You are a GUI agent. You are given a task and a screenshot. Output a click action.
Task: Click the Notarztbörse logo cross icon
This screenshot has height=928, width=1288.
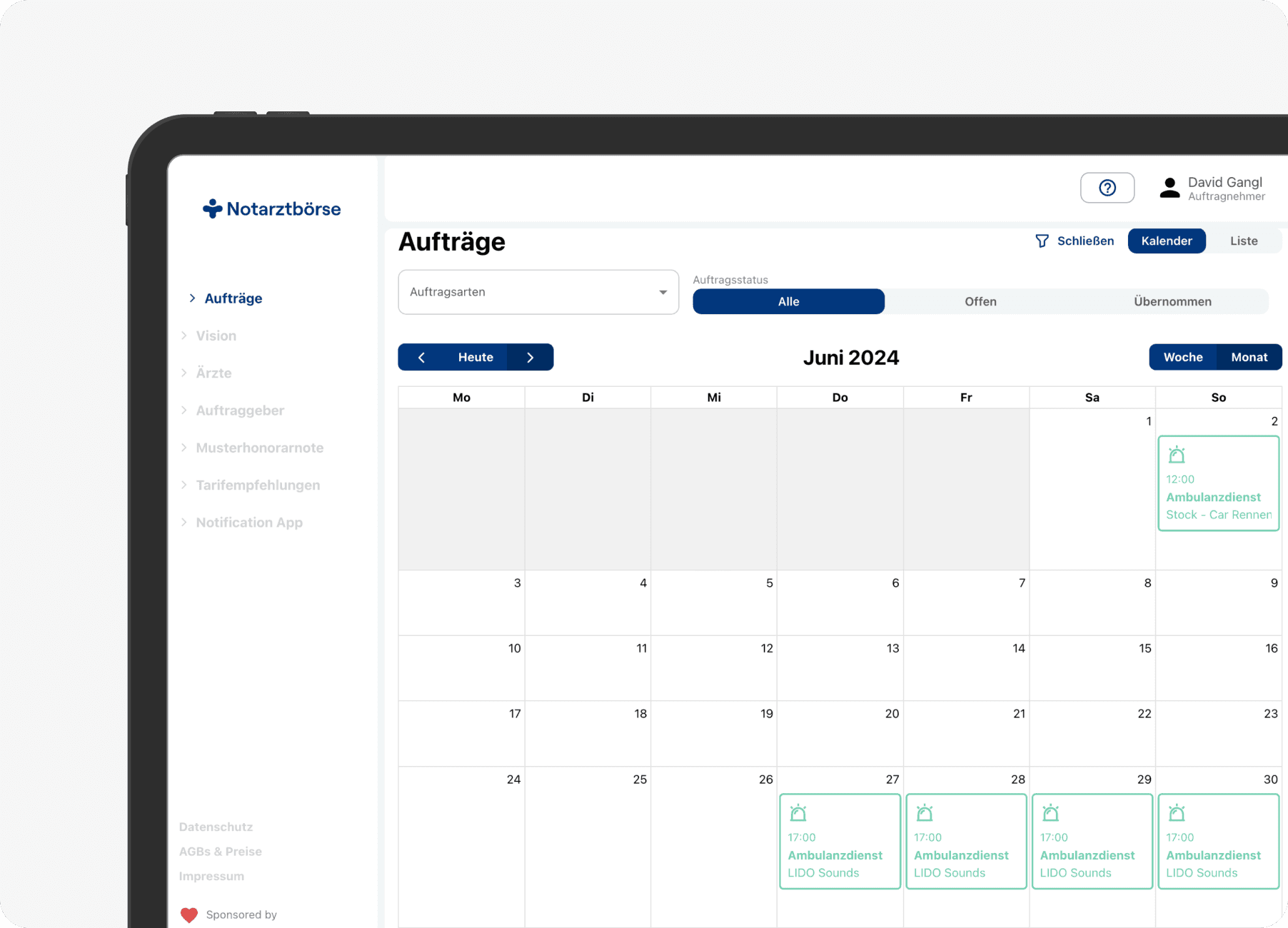click(x=212, y=208)
